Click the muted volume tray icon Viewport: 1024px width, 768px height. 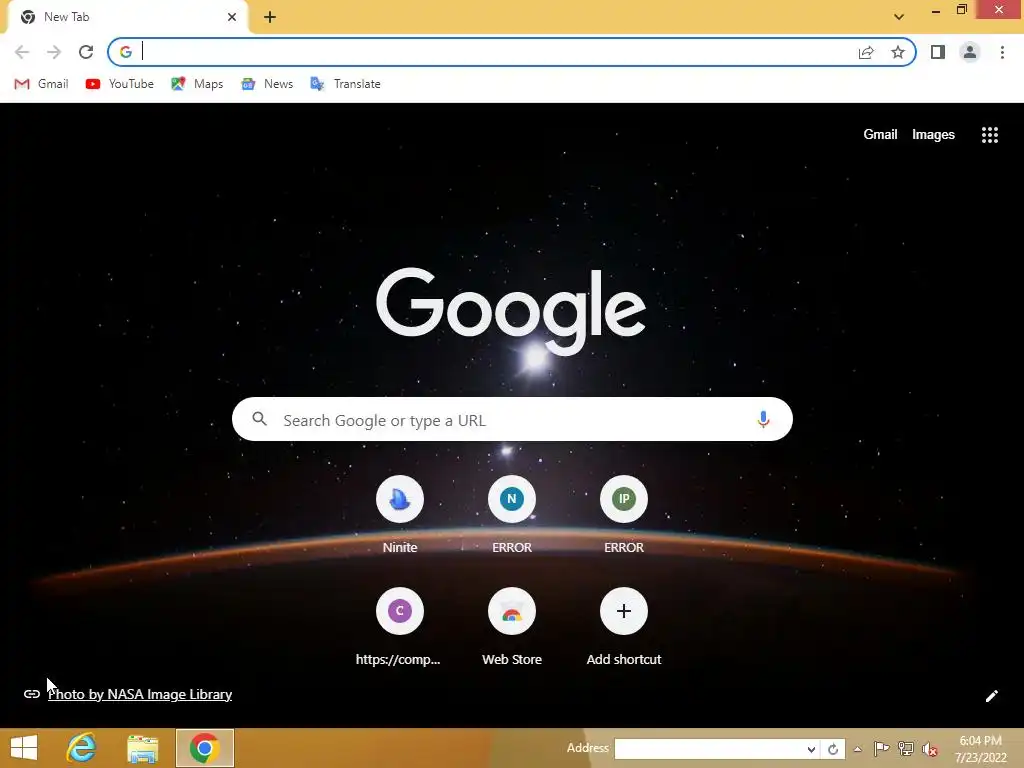click(x=930, y=749)
